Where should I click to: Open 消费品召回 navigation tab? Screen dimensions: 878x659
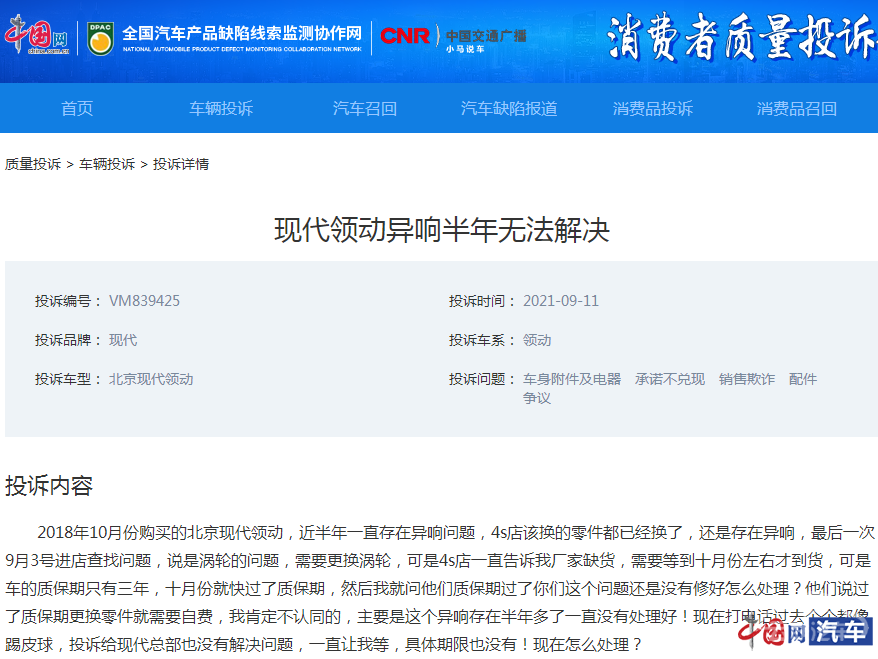click(797, 108)
